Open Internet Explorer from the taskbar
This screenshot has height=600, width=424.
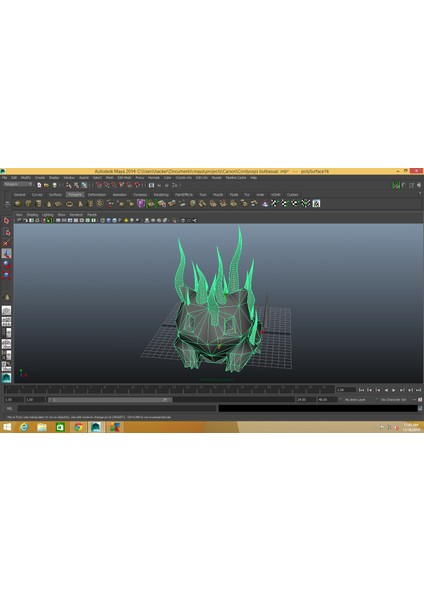pos(24,427)
